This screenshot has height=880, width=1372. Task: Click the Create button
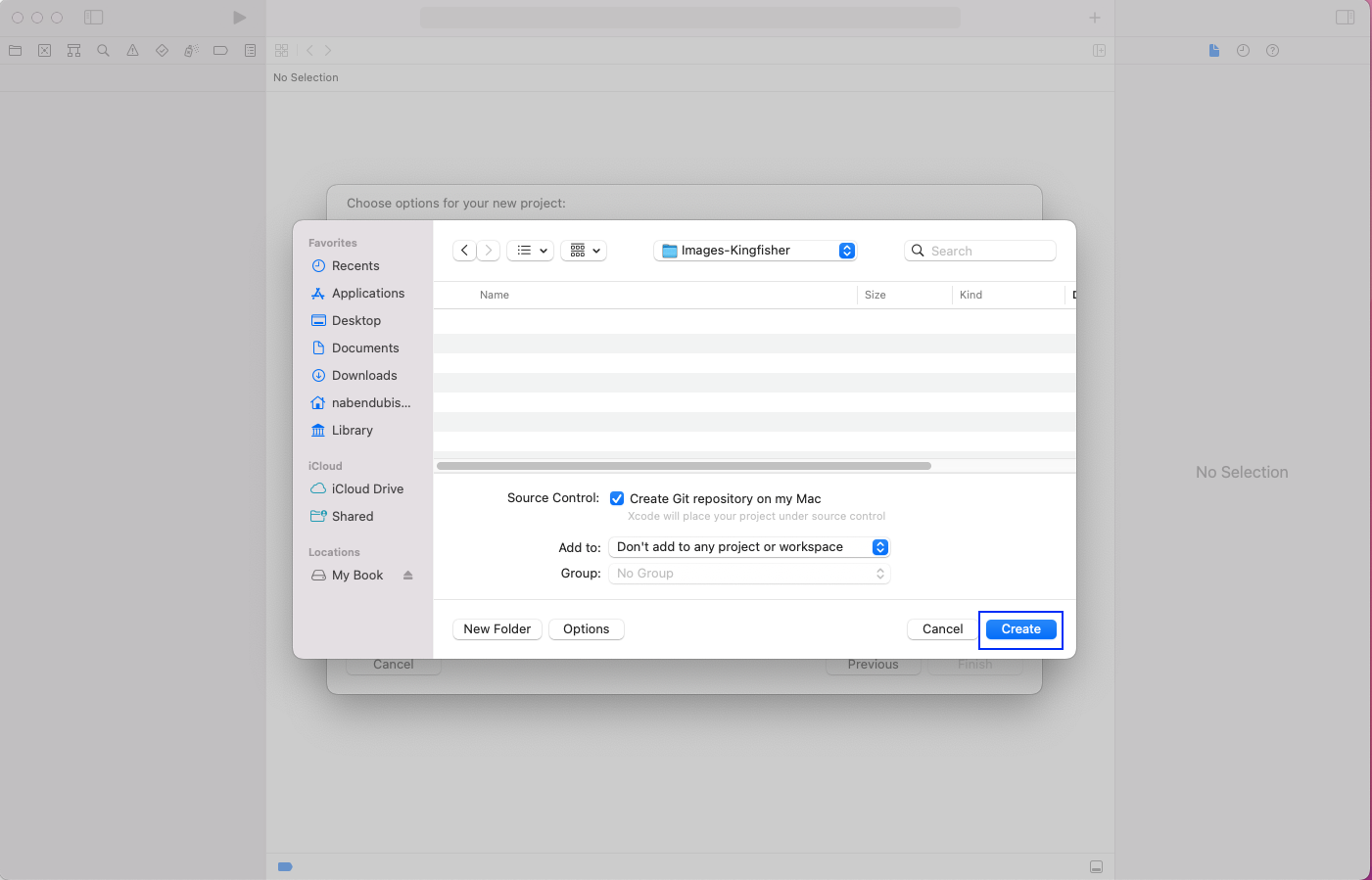1020,629
